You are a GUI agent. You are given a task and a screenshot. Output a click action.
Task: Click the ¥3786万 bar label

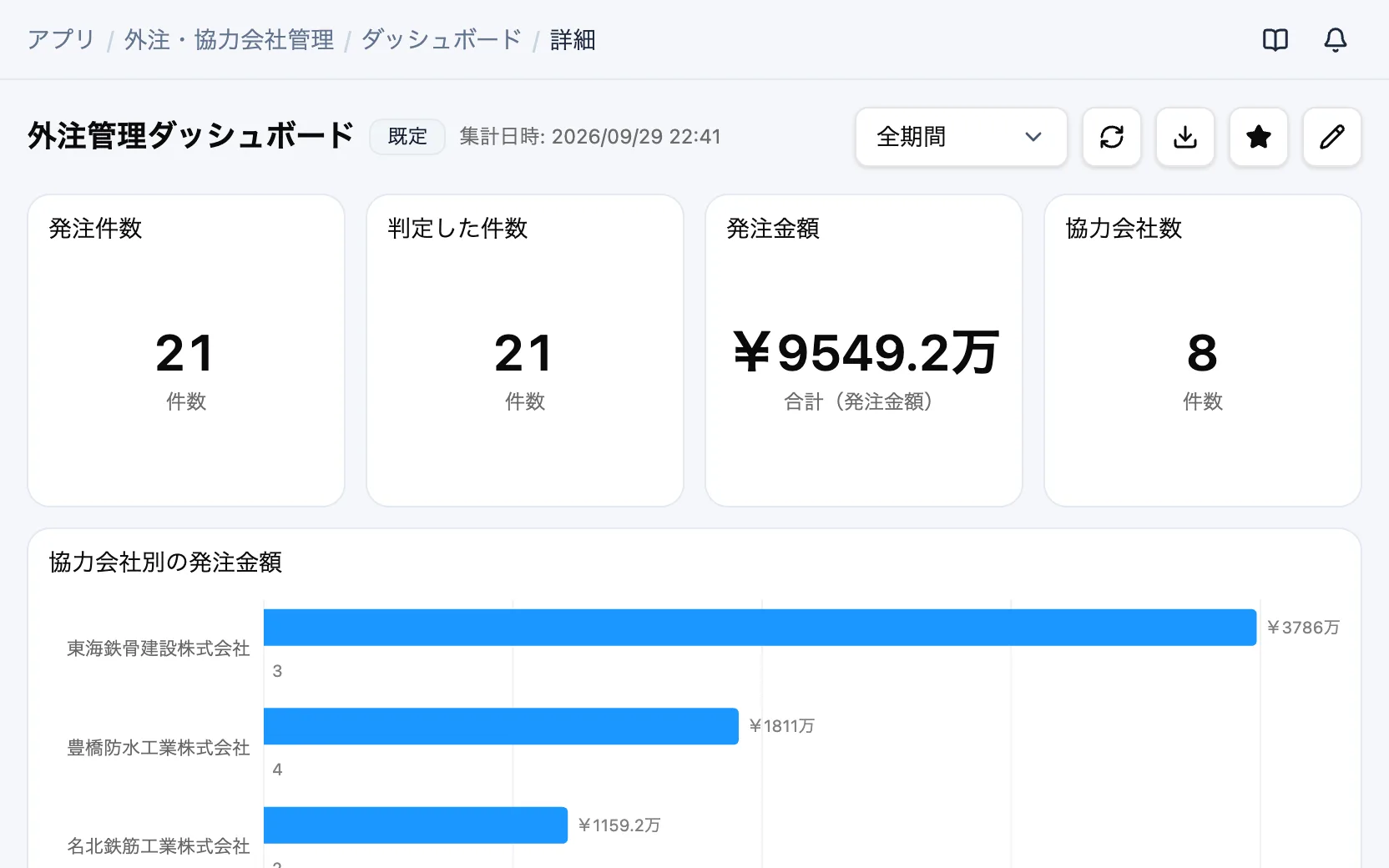coord(1303,627)
